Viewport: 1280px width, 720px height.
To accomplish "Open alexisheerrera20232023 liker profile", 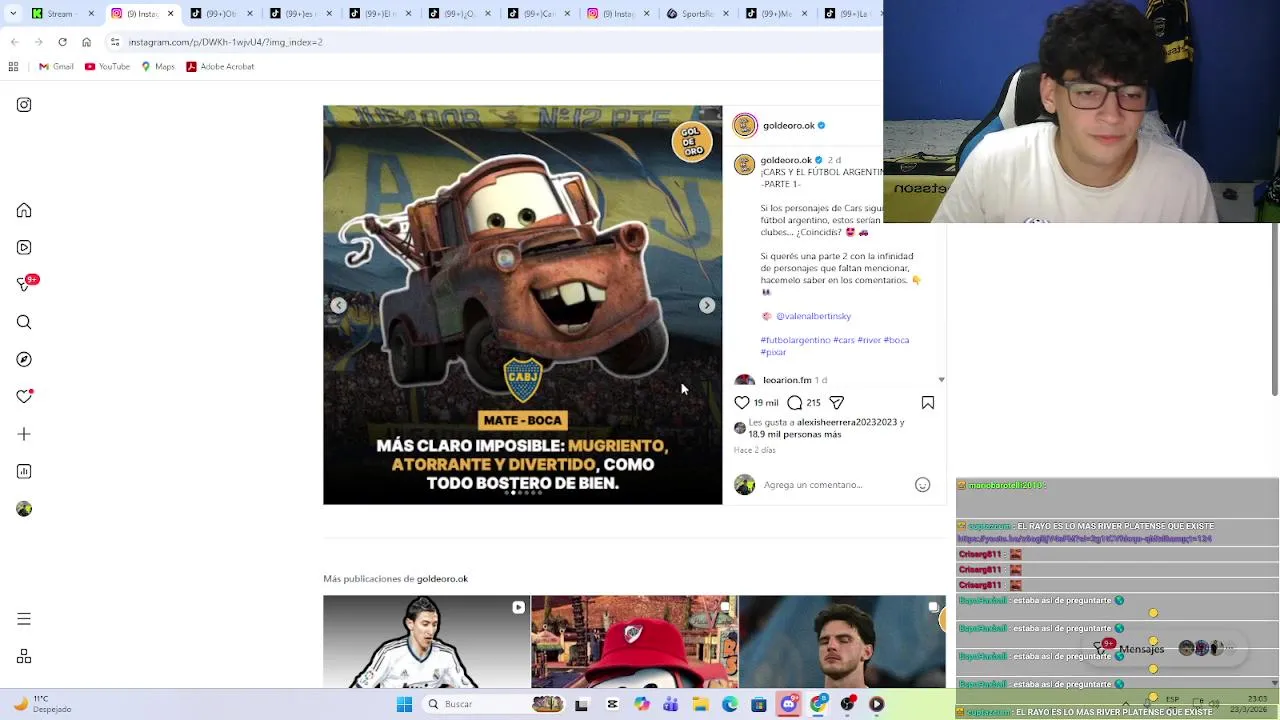I will click(846, 423).
